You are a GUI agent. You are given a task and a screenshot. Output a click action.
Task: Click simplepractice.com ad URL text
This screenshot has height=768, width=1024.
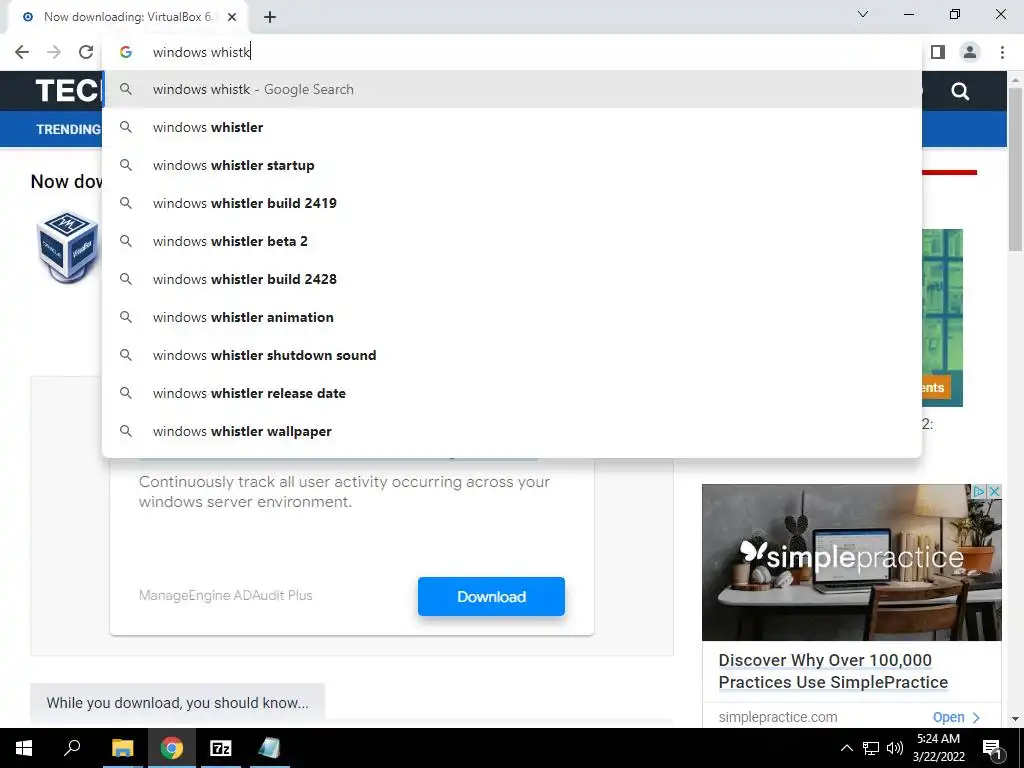[x=778, y=717]
